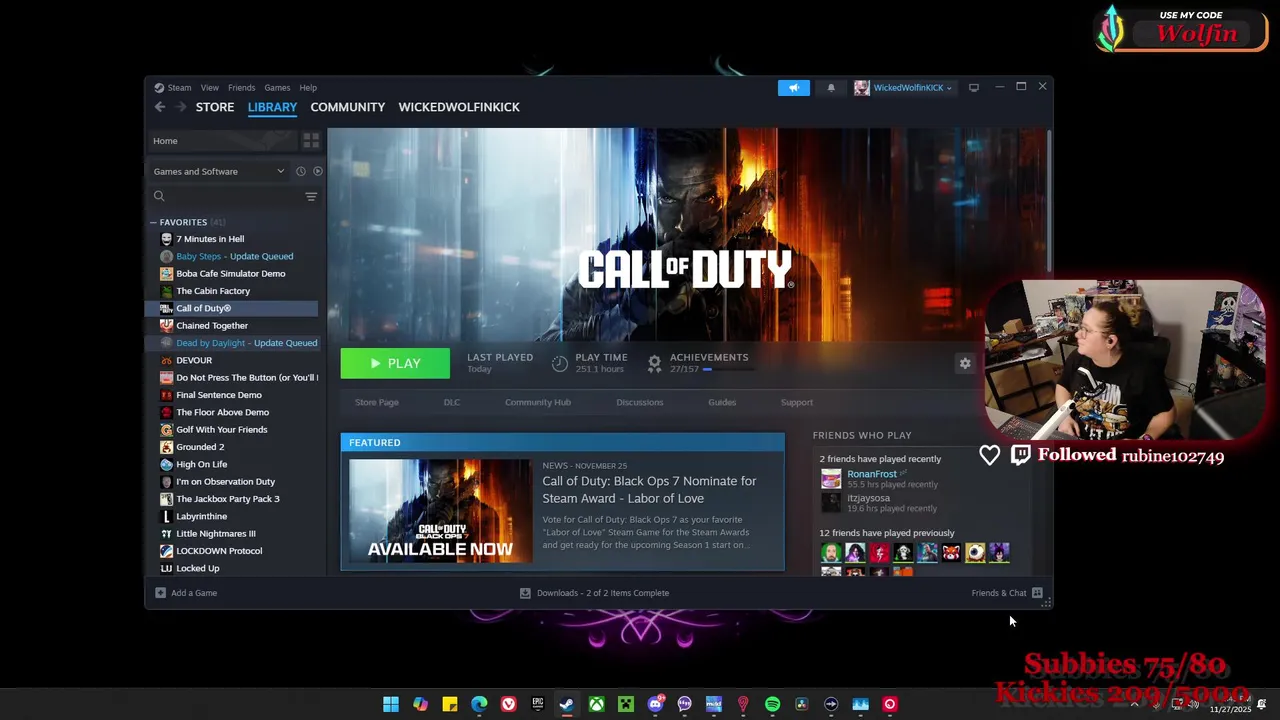Open Games and Software filter dropdown
This screenshot has height=720, width=1280.
tap(219, 171)
